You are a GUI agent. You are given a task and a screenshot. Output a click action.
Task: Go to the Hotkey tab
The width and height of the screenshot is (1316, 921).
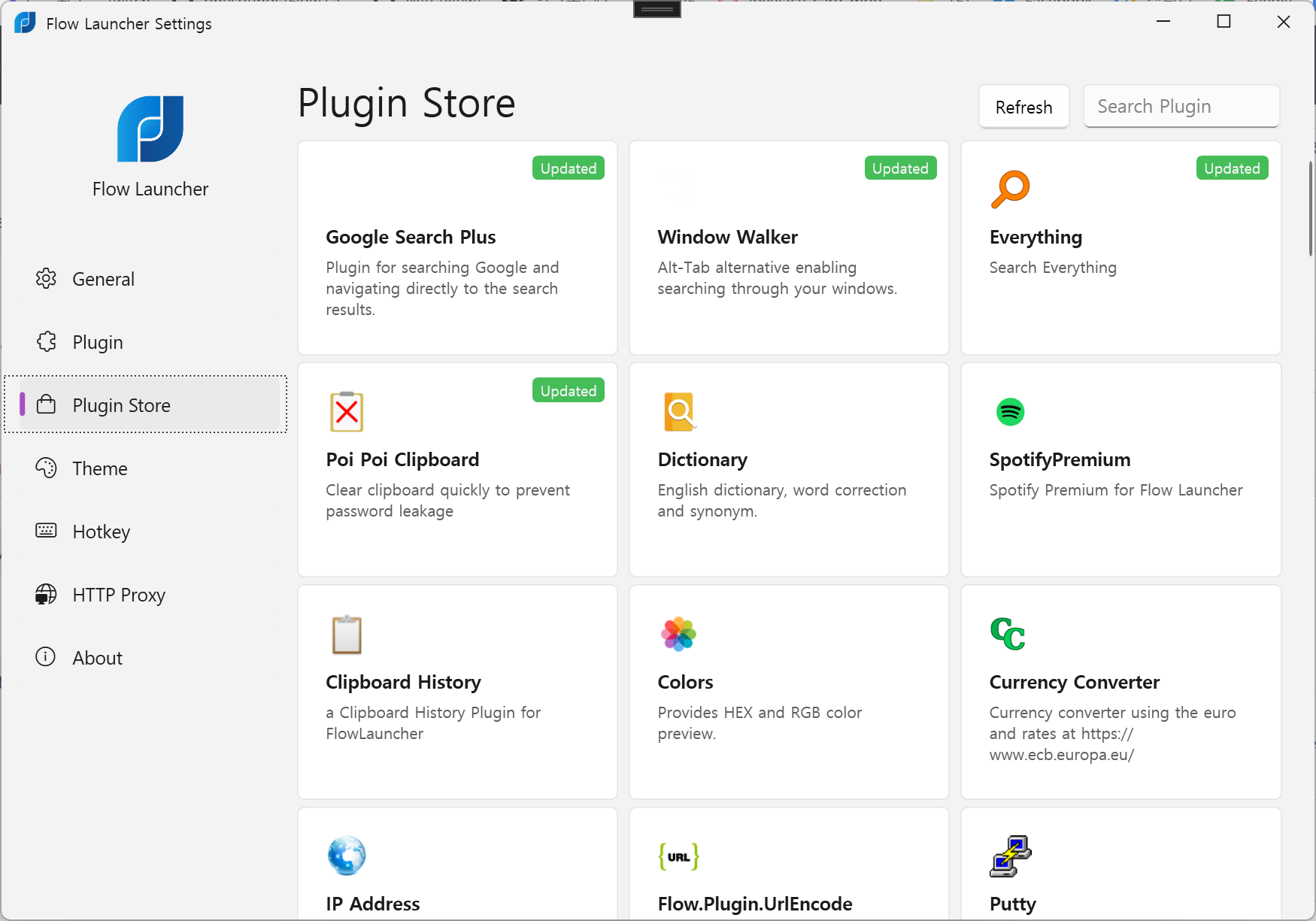click(x=150, y=532)
